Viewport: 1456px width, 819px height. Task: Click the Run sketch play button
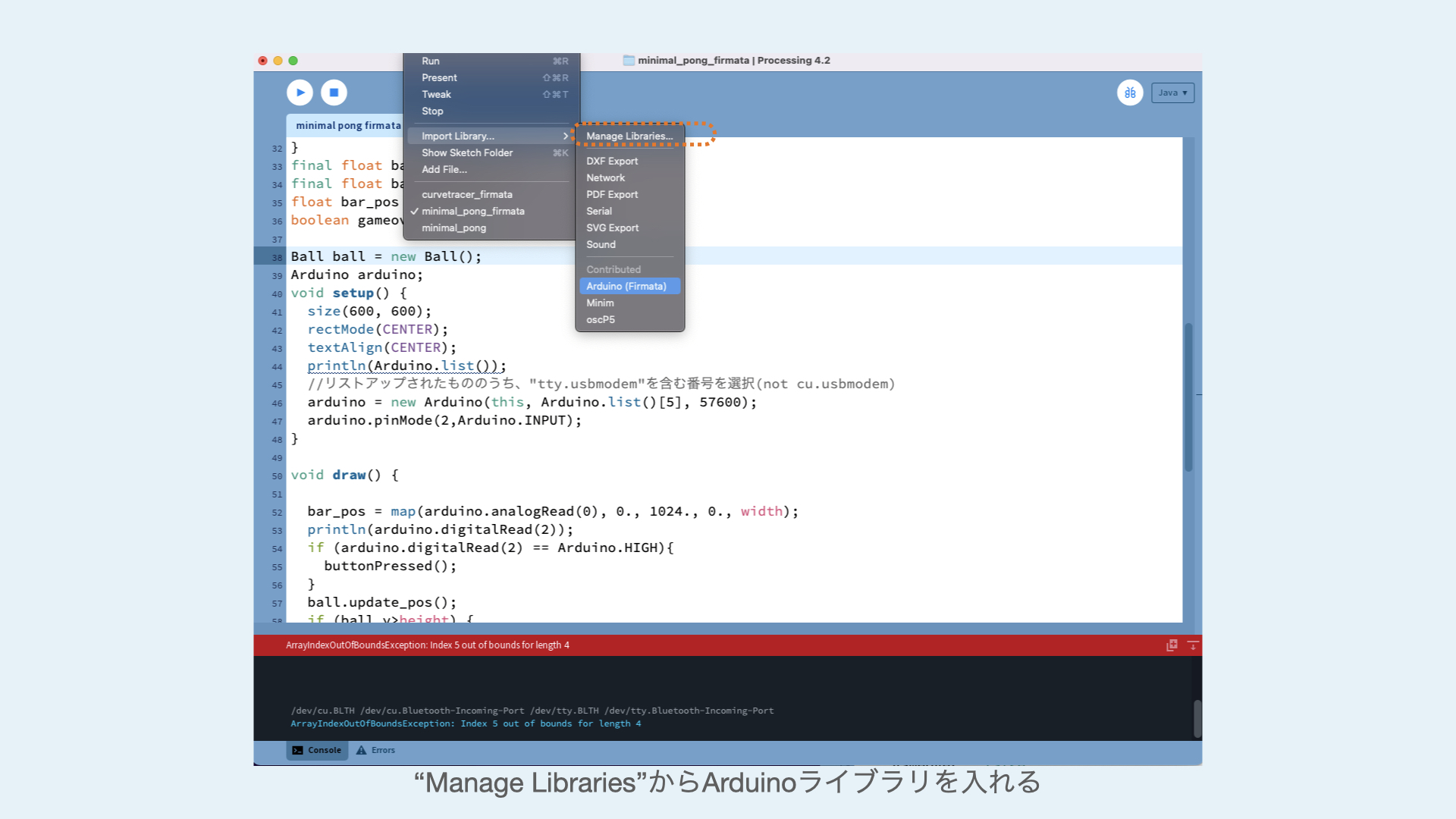point(300,93)
